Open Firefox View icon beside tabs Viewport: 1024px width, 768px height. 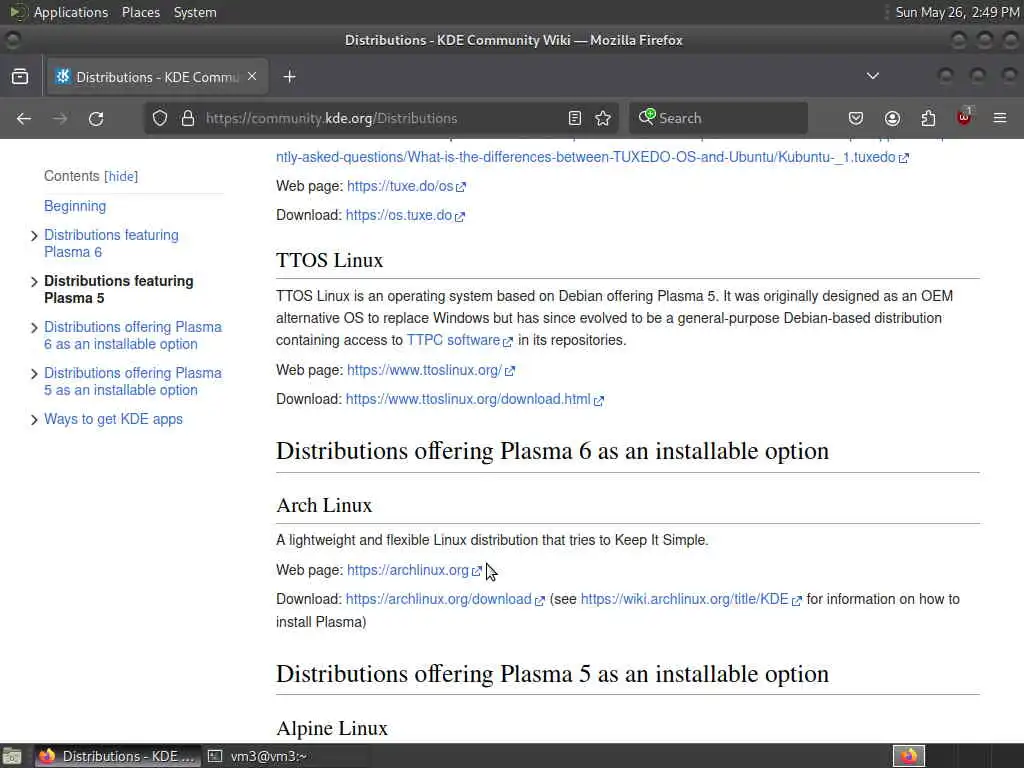tap(20, 77)
